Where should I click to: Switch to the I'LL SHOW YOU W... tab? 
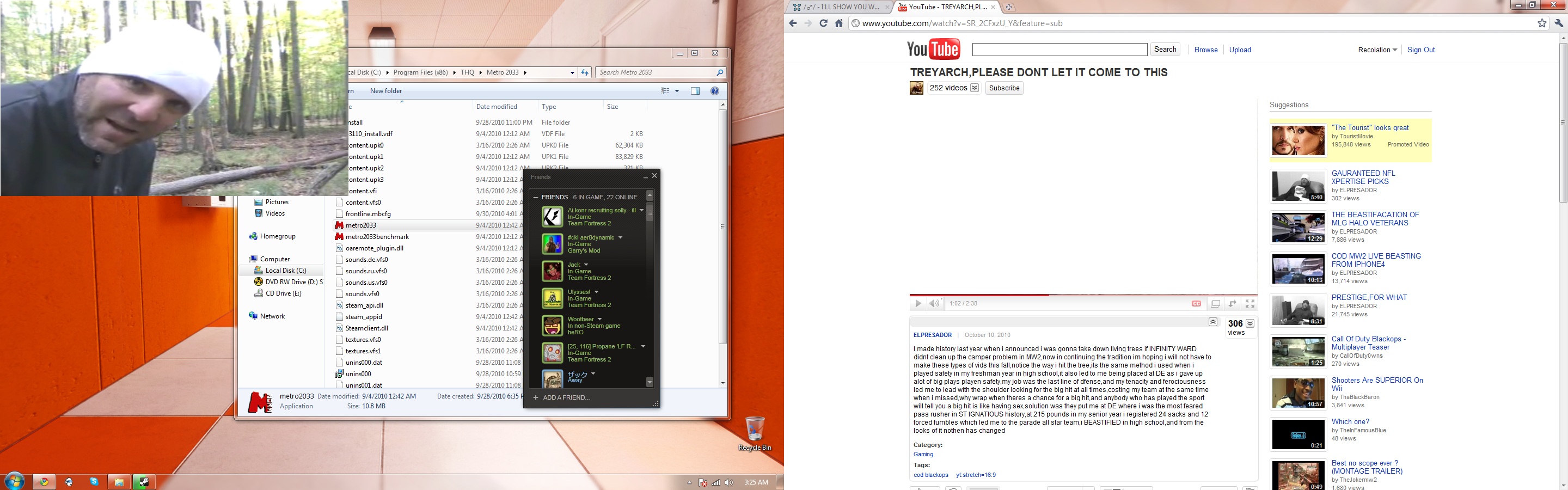tap(841, 7)
